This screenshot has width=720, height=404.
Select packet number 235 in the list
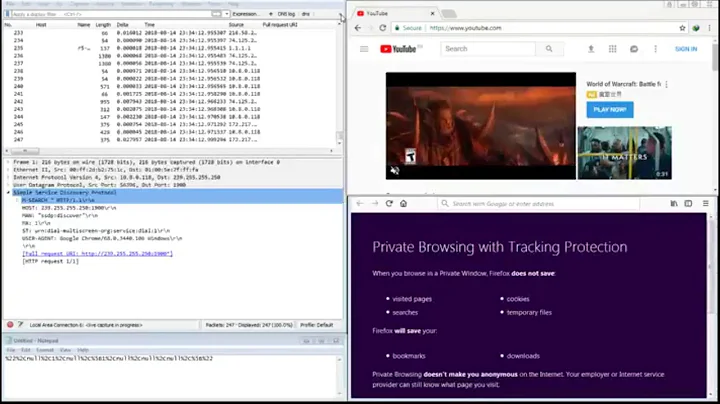(170, 48)
